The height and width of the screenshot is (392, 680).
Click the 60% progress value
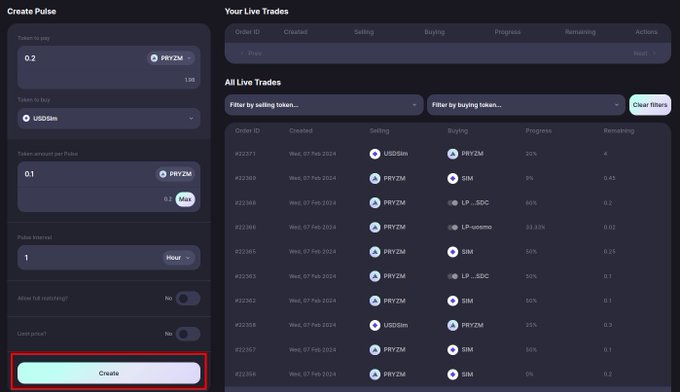coord(531,203)
